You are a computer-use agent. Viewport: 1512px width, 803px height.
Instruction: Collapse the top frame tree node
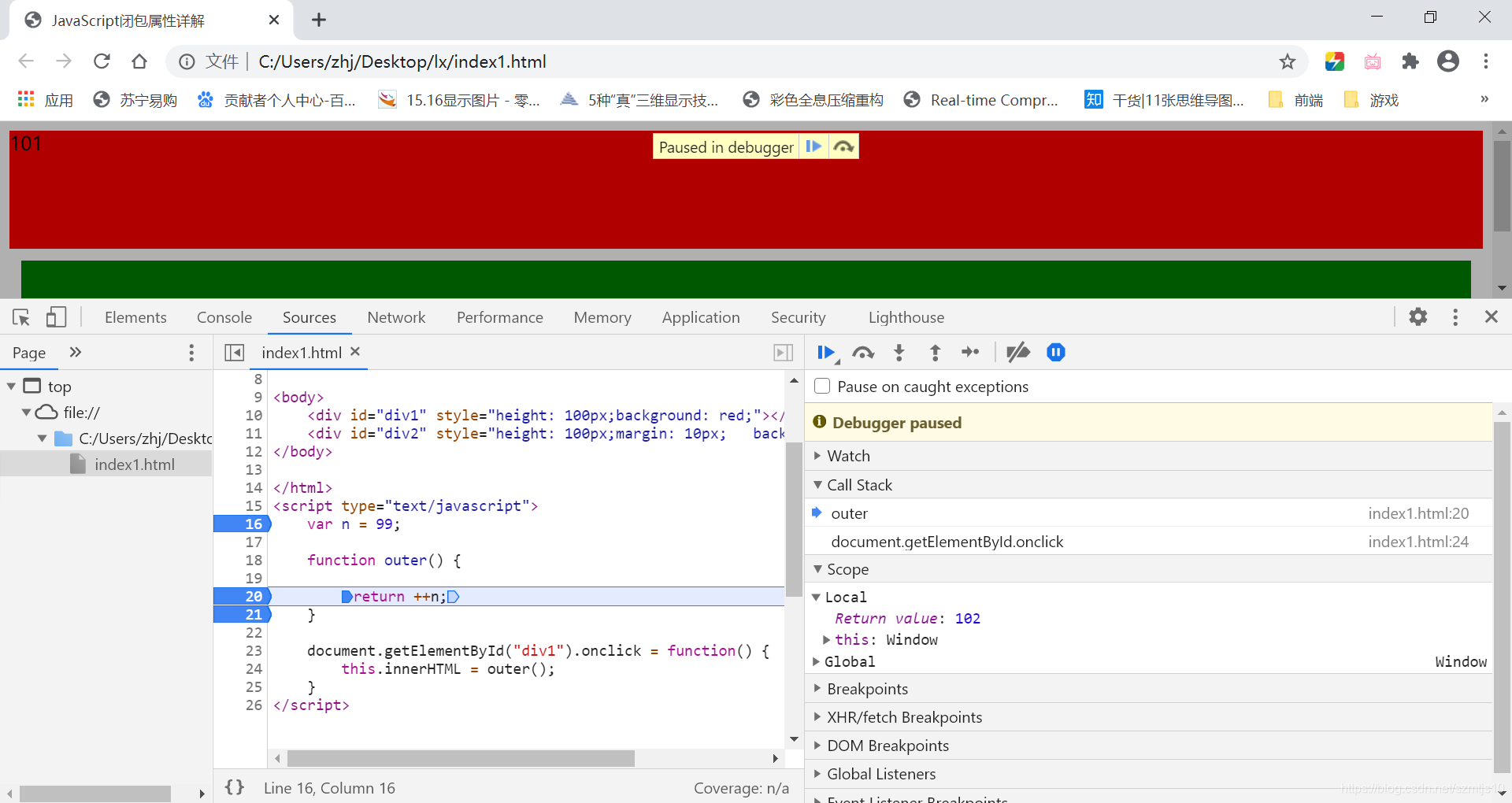(12, 387)
